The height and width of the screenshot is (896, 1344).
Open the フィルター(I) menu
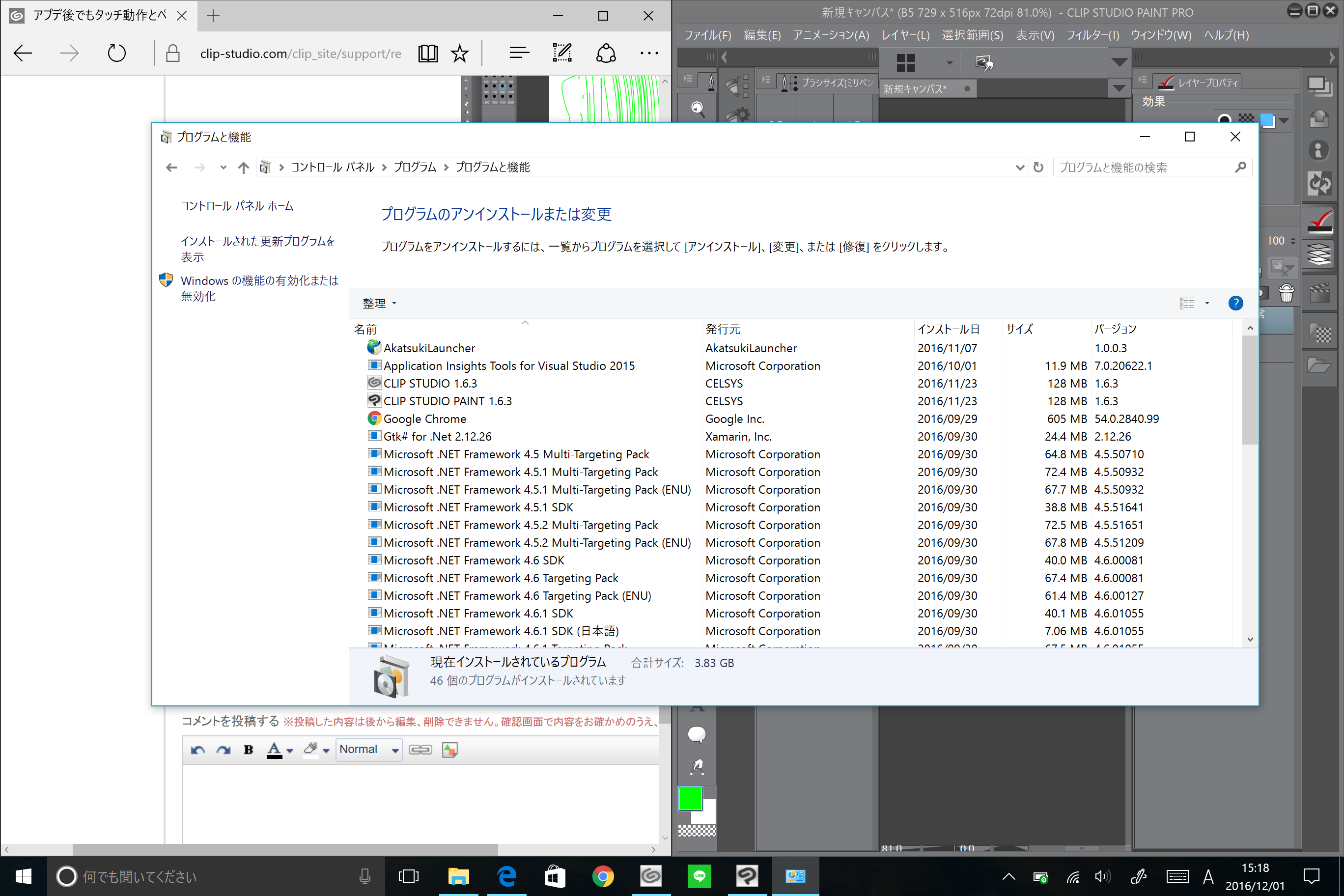click(x=1092, y=35)
